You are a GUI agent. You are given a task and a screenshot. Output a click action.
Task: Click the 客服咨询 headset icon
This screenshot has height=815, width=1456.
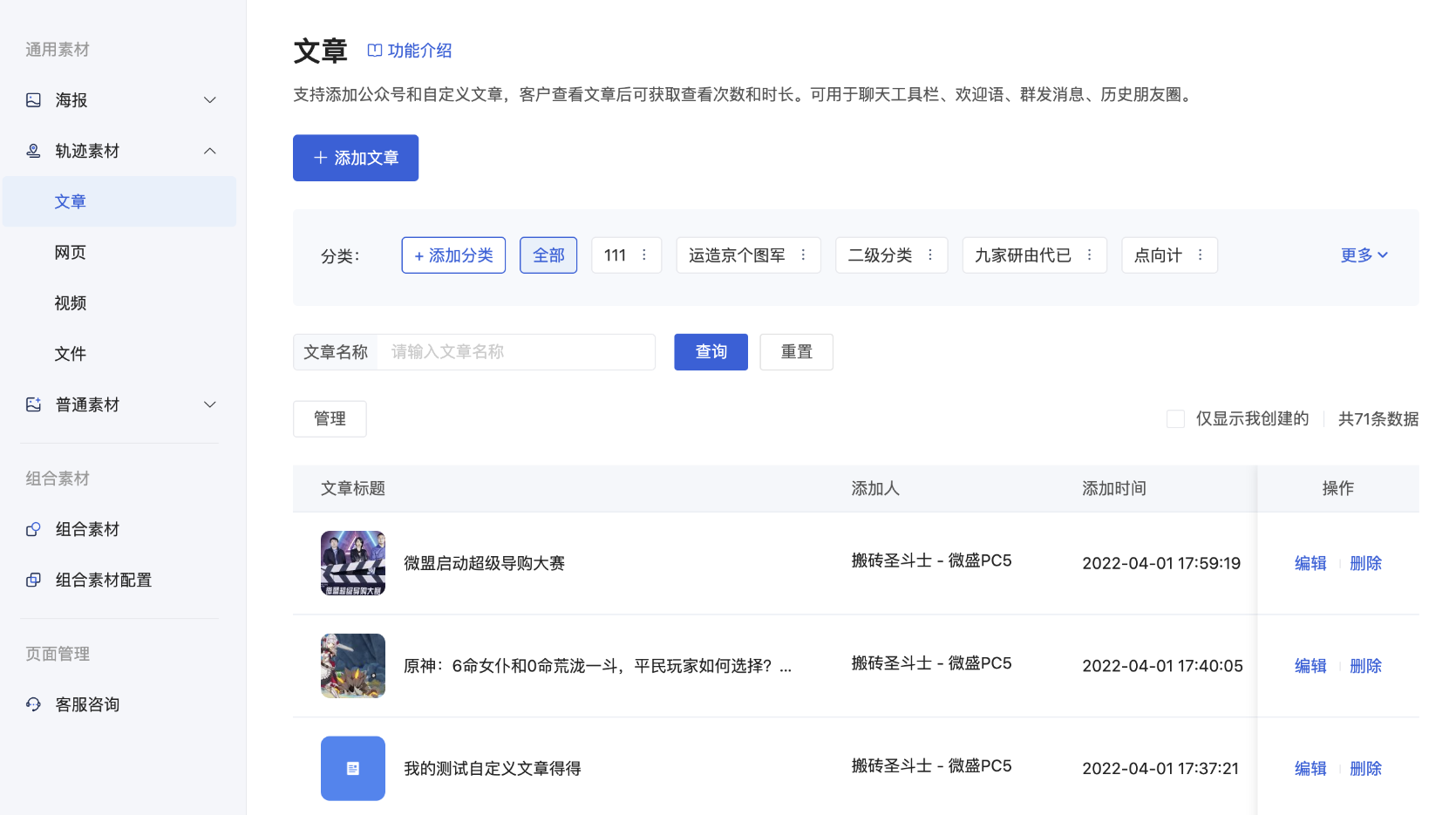pos(33,704)
